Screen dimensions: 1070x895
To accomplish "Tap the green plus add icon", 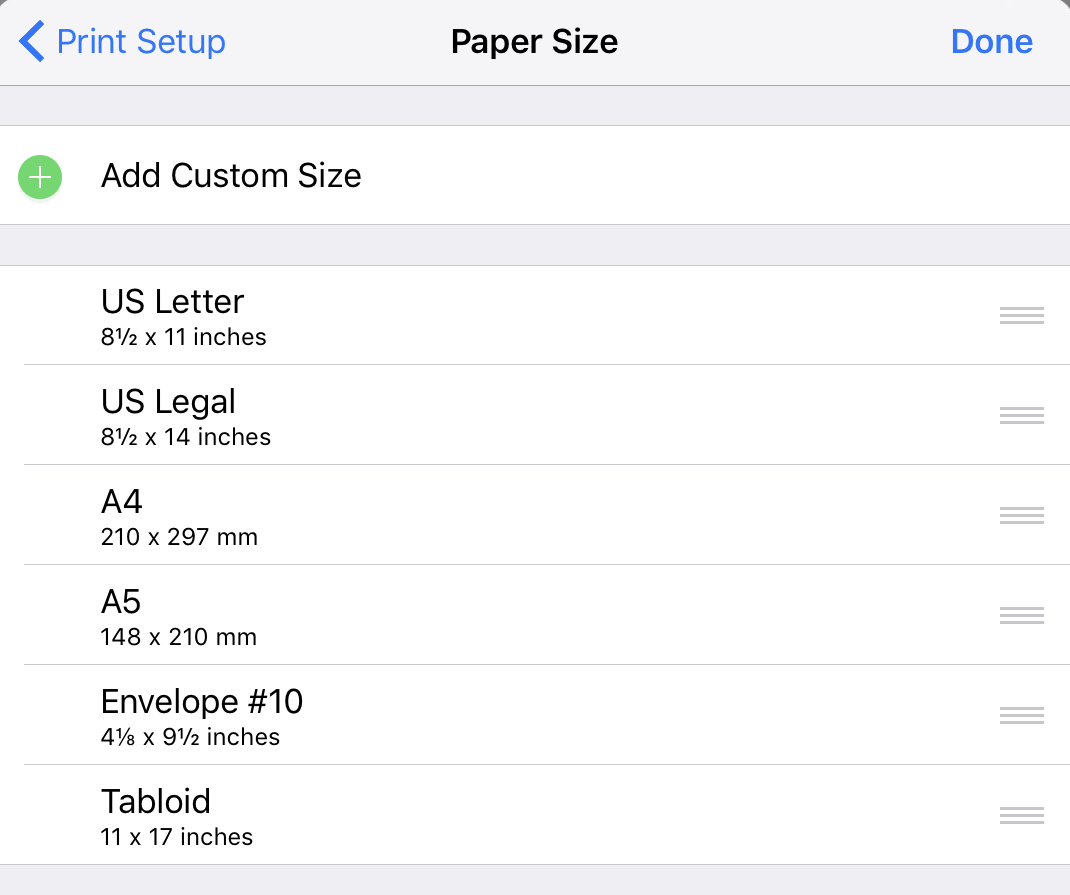I will (40, 177).
